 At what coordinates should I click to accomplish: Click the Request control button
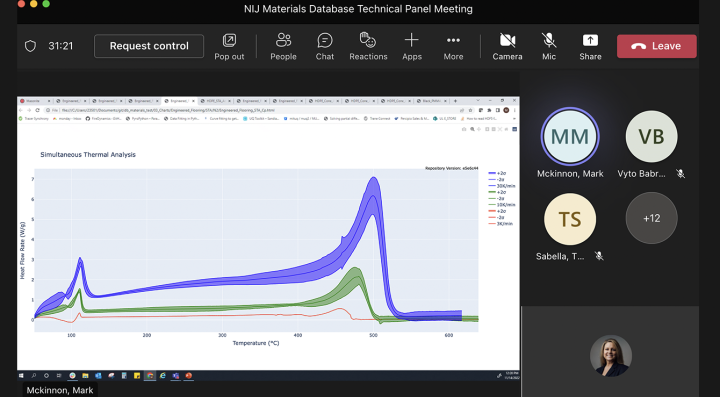[x=149, y=46]
